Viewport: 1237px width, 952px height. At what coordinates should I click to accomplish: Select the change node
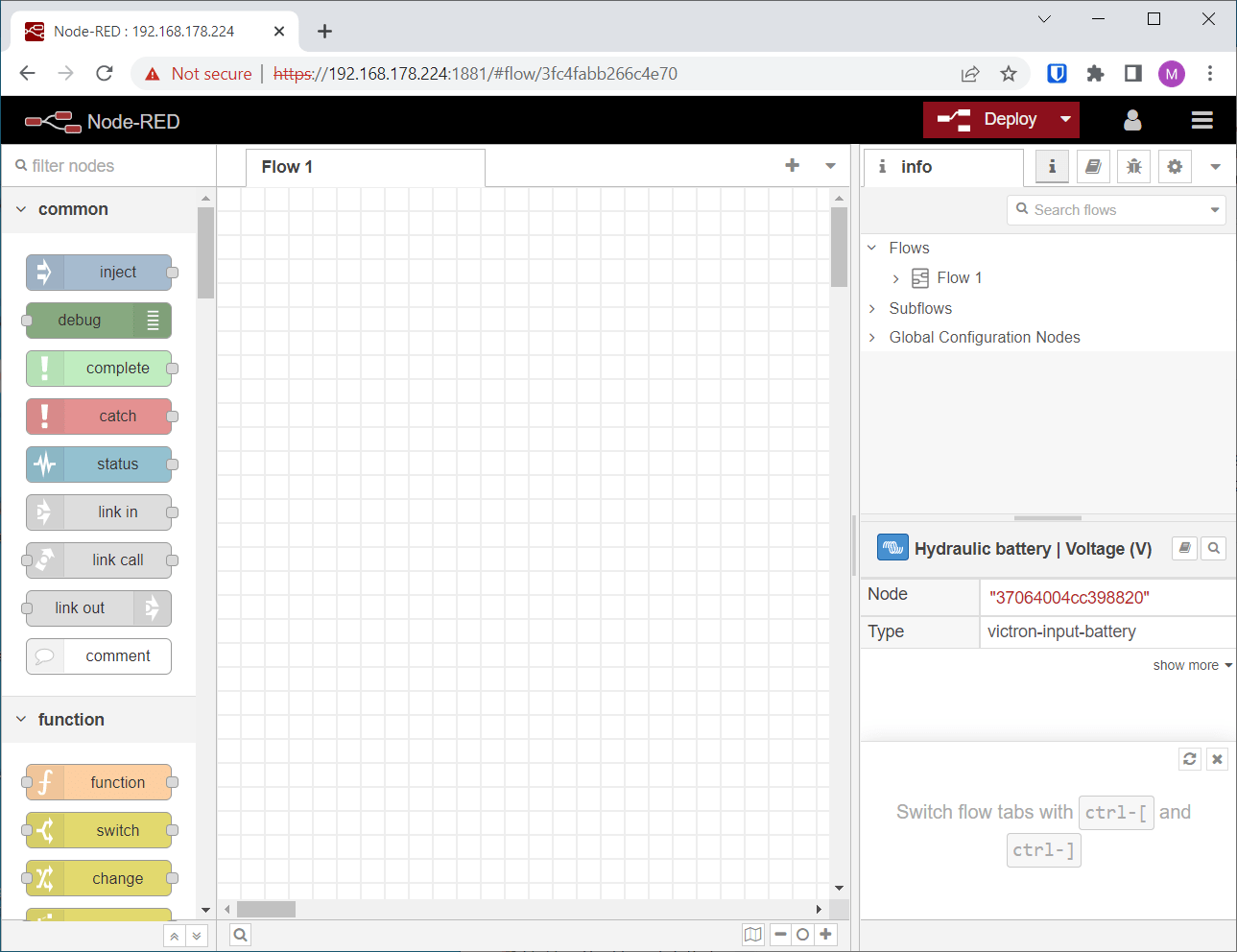[x=99, y=878]
